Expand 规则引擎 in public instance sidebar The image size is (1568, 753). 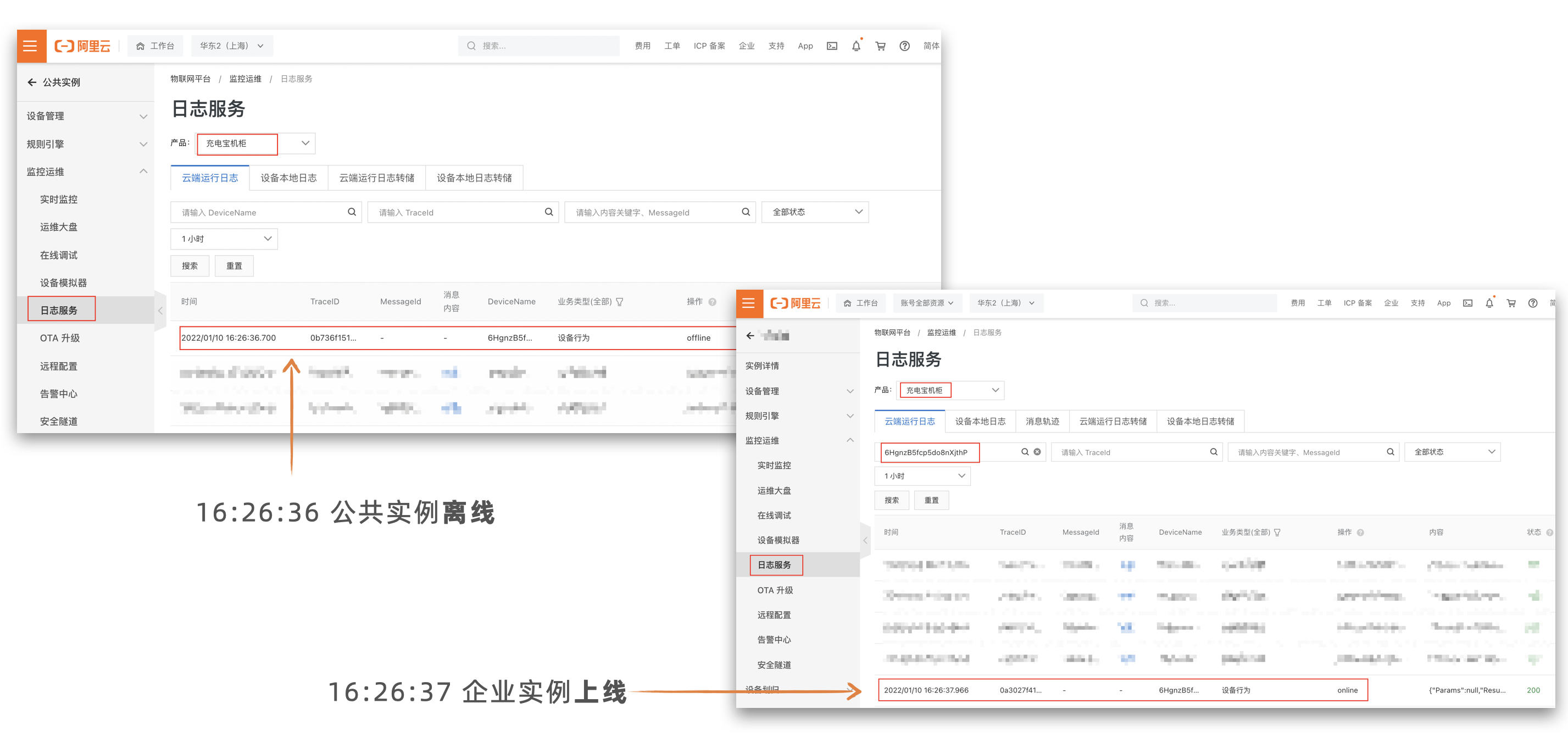[86, 143]
